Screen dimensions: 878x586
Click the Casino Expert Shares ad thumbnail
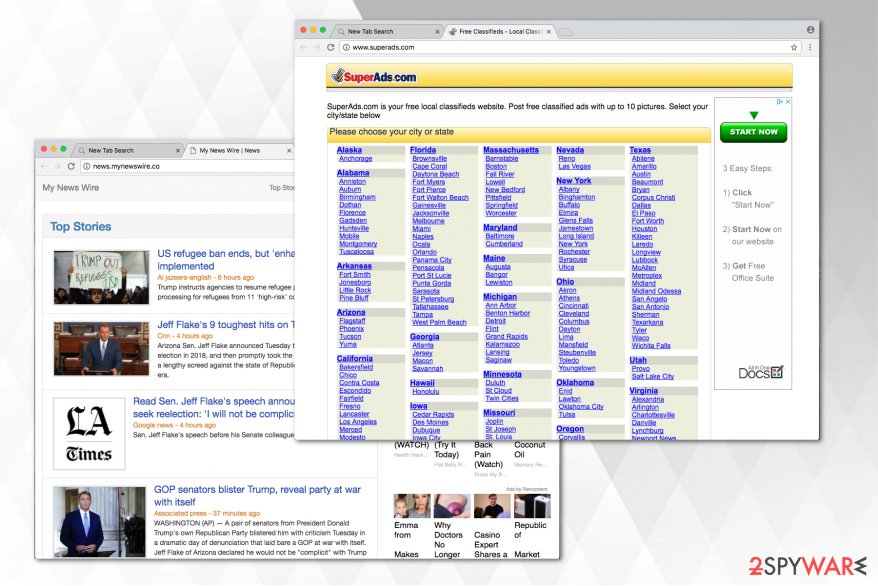click(492, 506)
